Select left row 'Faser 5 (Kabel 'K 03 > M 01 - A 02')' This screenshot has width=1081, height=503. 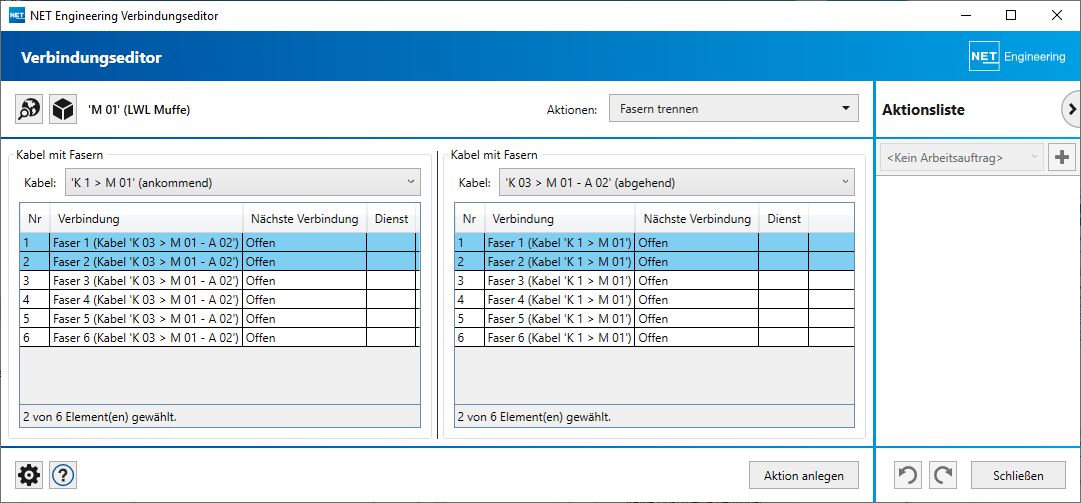tap(219, 319)
